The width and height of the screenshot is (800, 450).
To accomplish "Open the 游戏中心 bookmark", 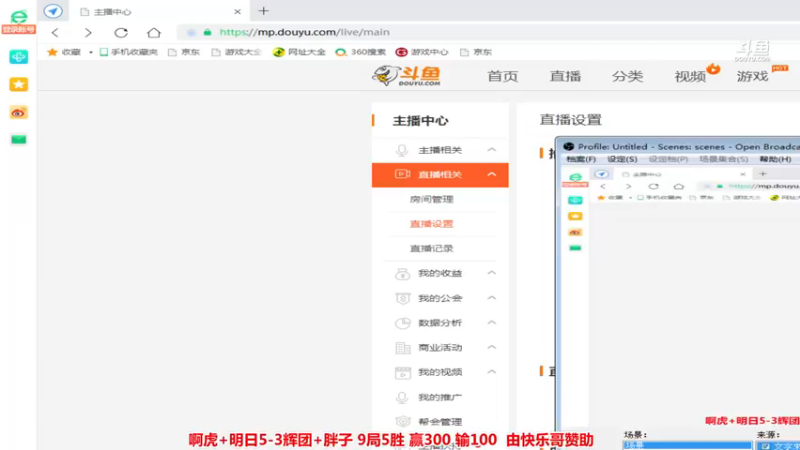I will click(422, 52).
